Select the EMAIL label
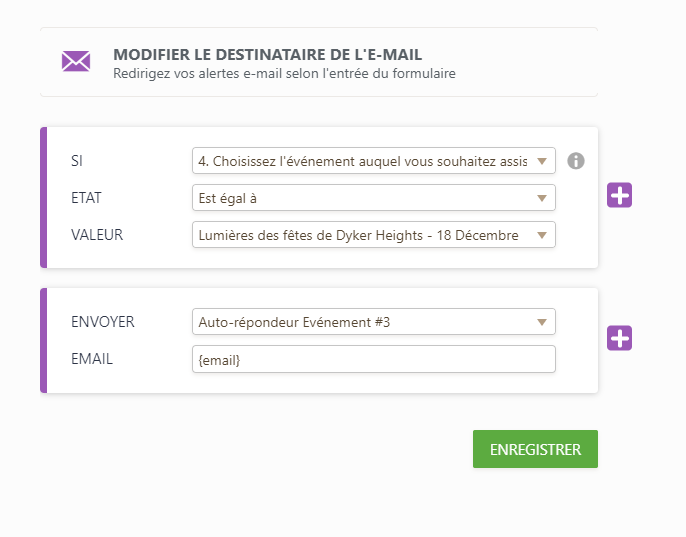This screenshot has width=686, height=537. pos(92,359)
